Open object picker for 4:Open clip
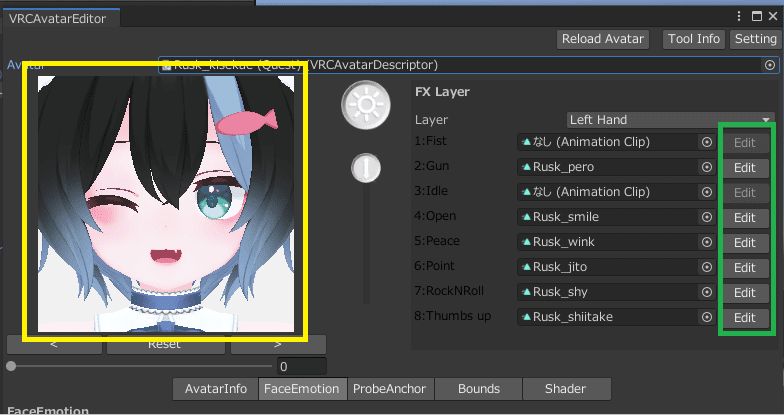This screenshot has width=784, height=415. pos(706,217)
